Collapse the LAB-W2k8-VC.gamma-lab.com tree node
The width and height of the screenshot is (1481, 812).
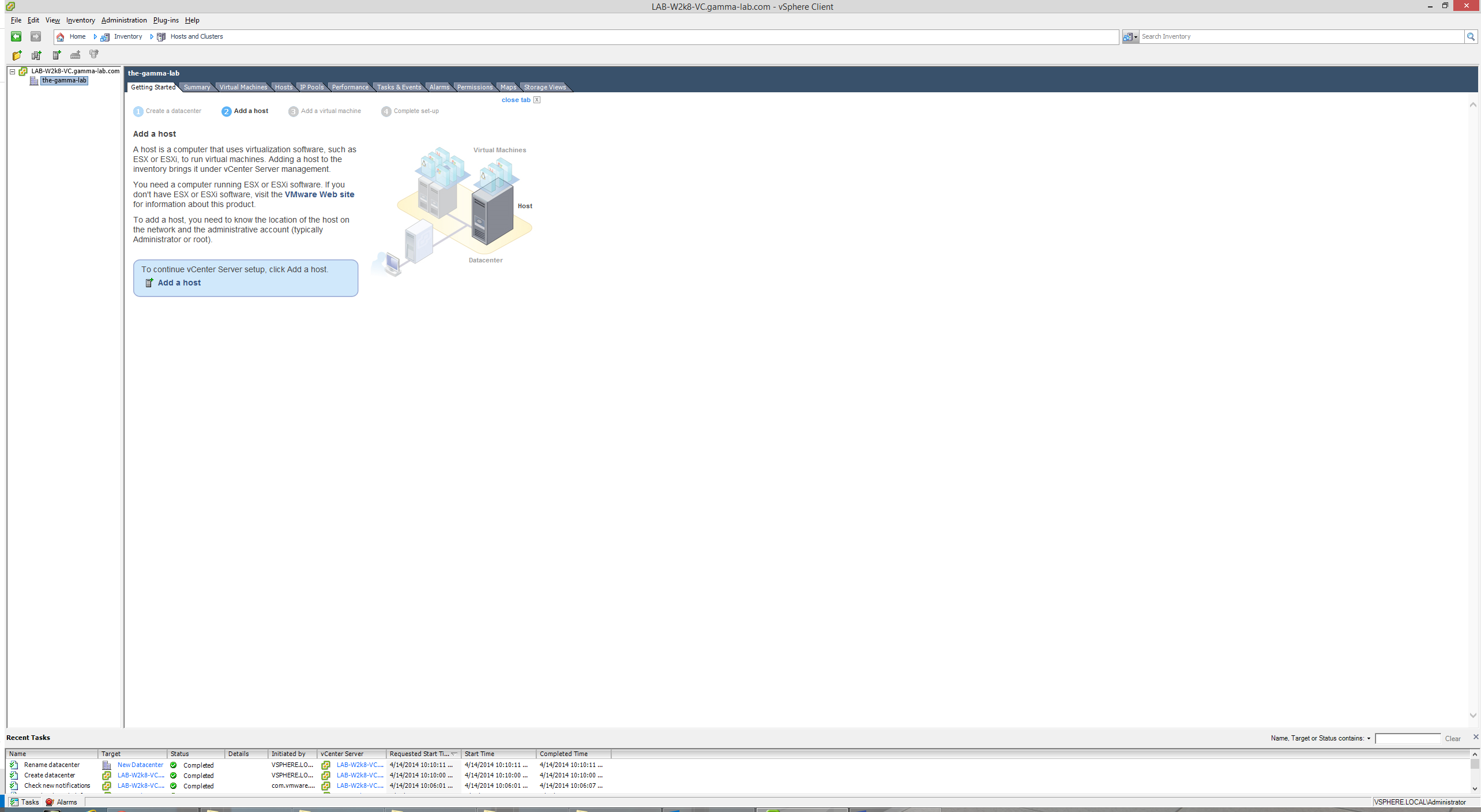[x=12, y=72]
